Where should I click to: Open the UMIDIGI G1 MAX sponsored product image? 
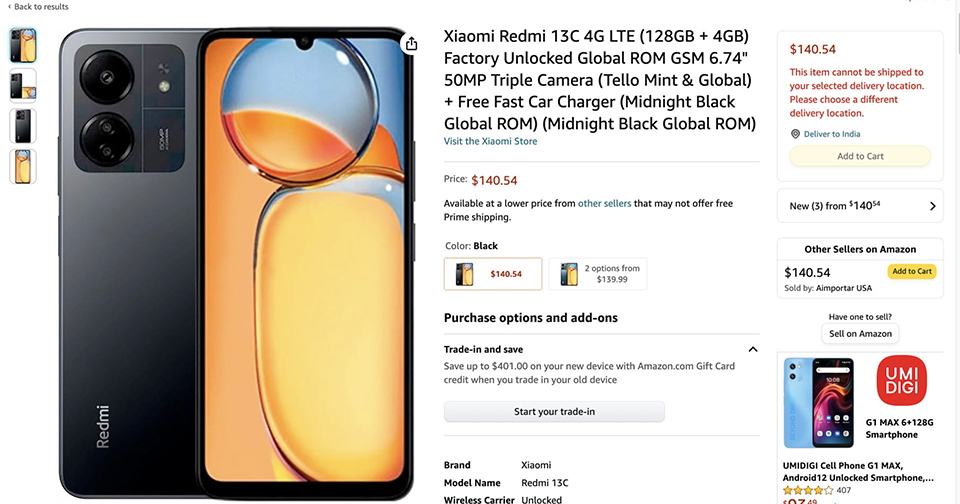coord(817,402)
